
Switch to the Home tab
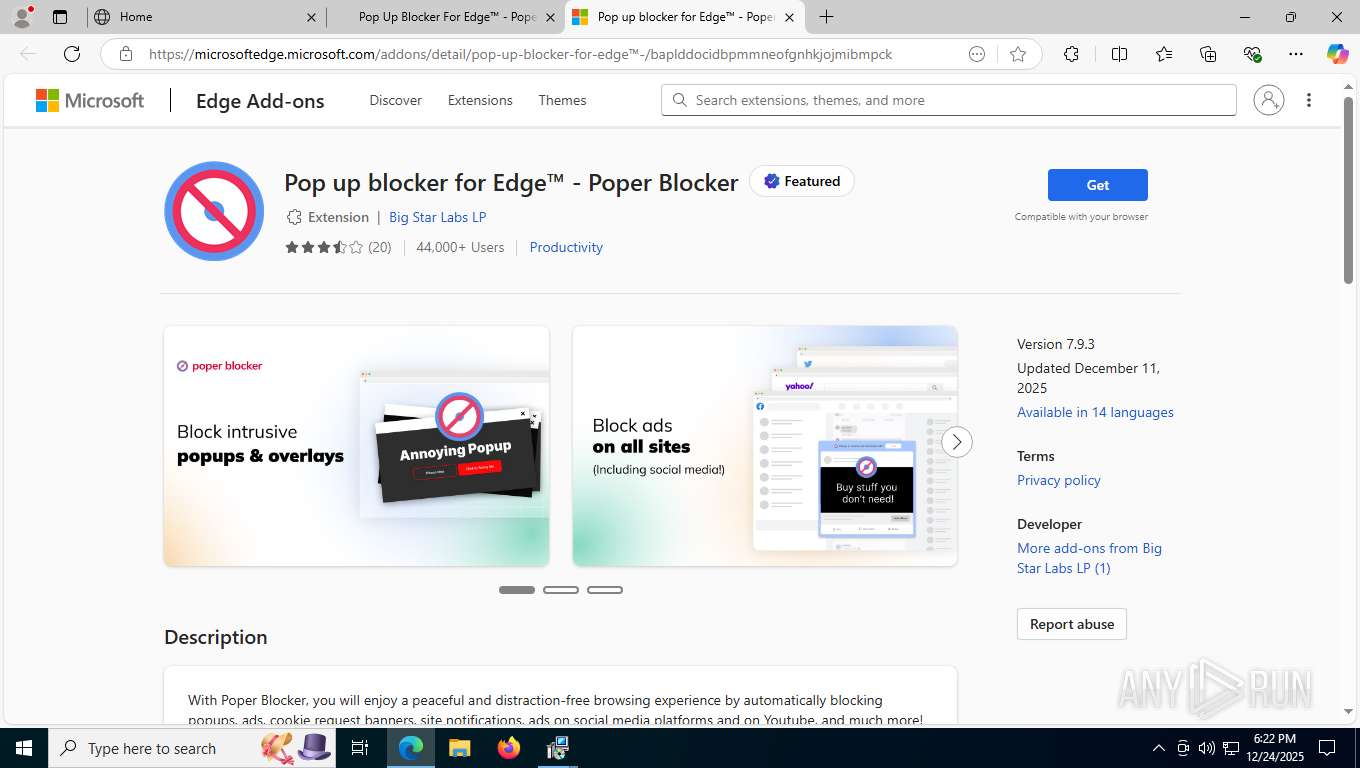click(x=205, y=17)
